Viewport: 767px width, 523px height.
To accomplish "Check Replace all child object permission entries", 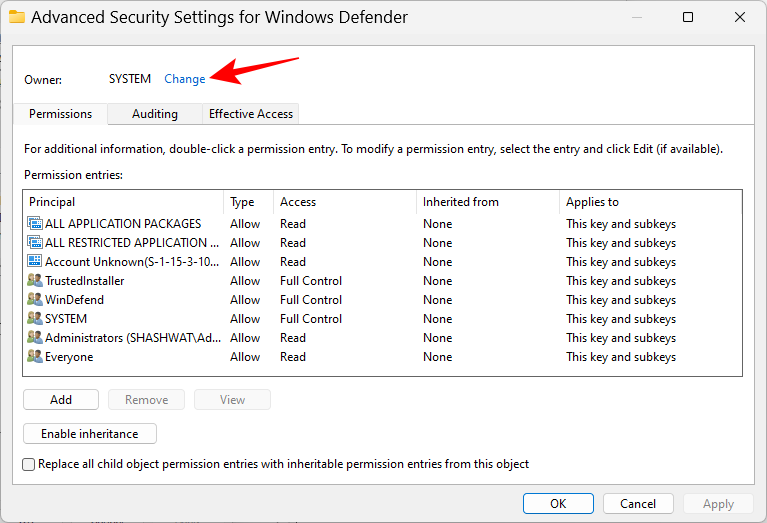I will 29,464.
